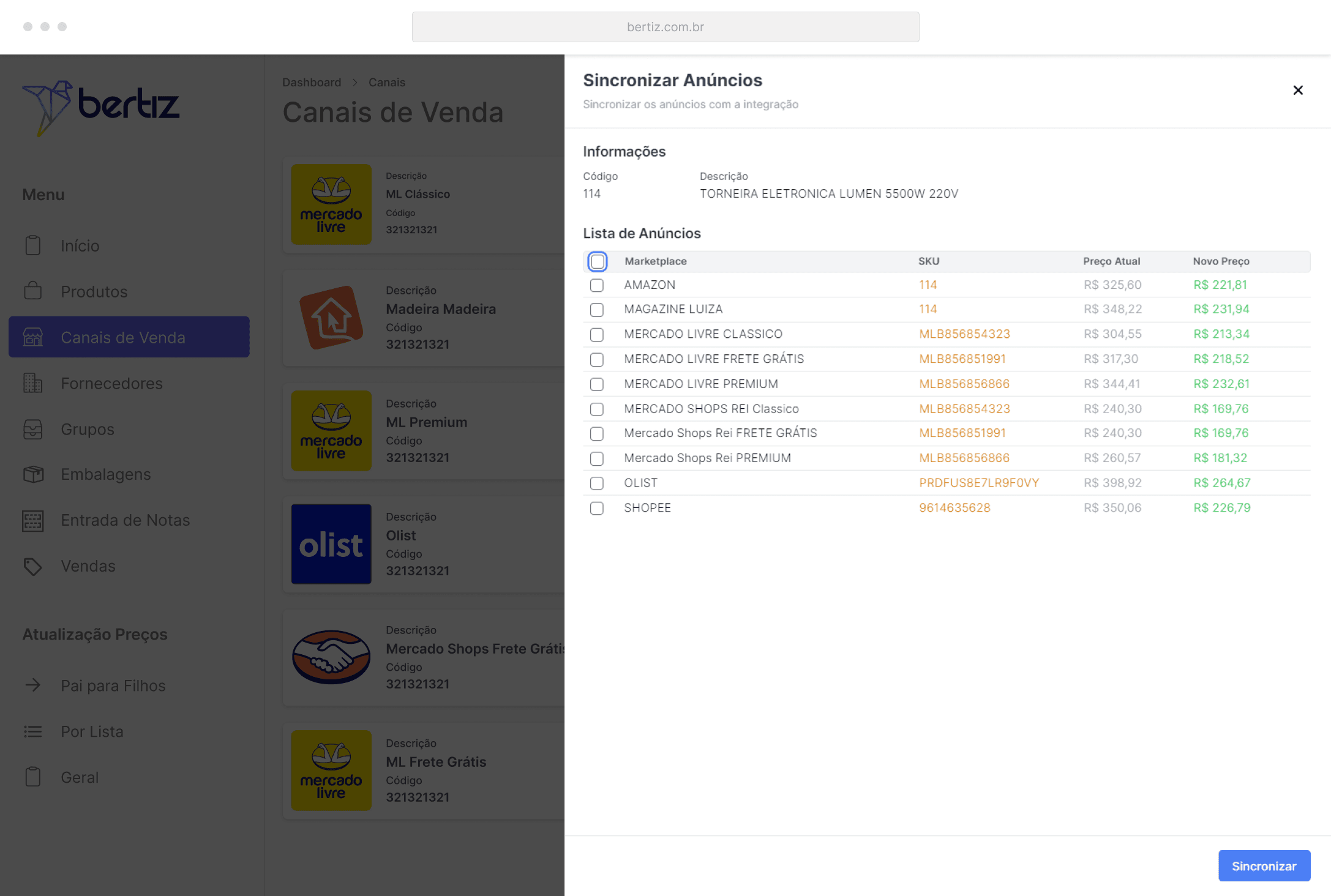
Task: Check the AMAZON row checkbox
Action: coord(597,285)
